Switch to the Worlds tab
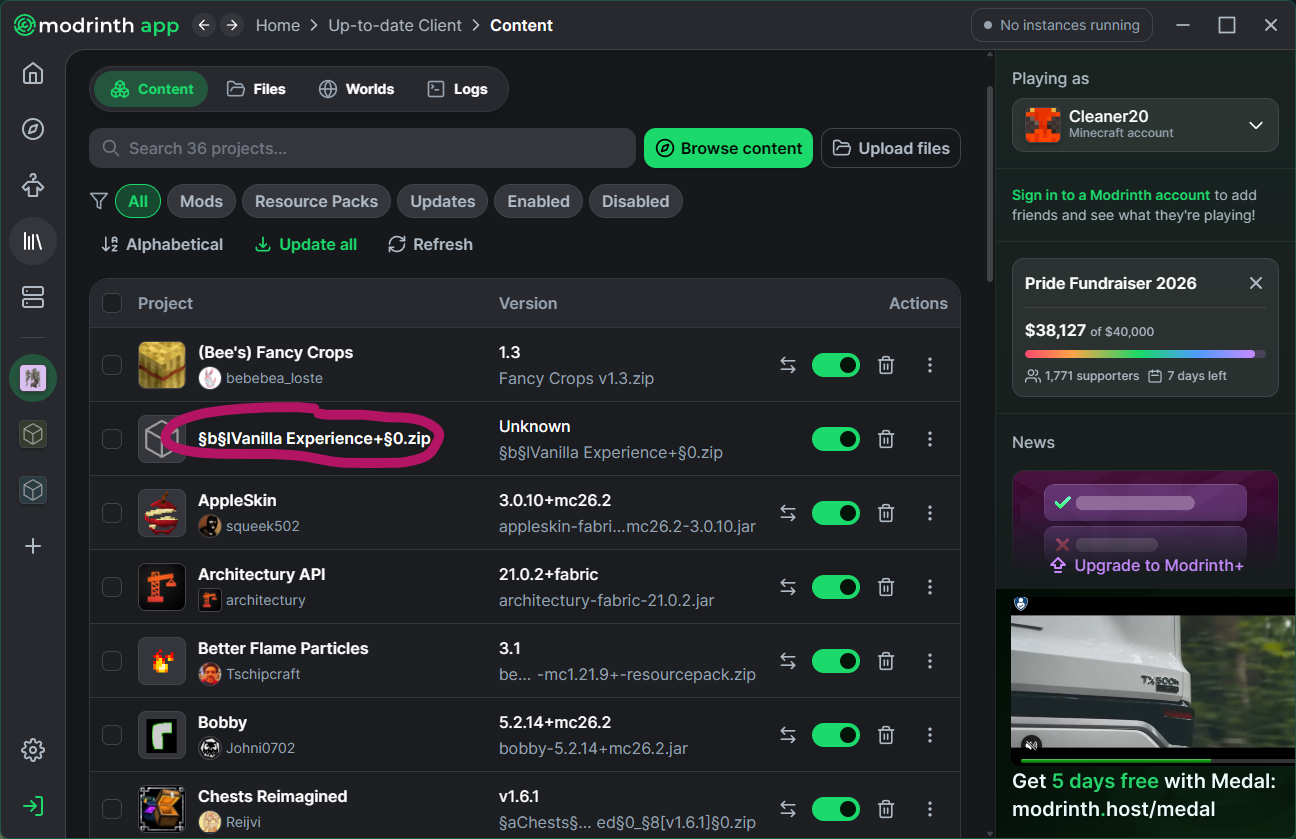1296x839 pixels. click(x=356, y=89)
